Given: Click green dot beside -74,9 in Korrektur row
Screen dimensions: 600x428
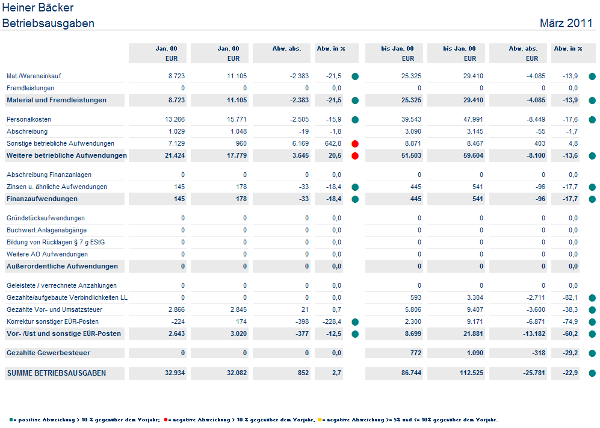Looking at the screenshot, I should [592, 322].
